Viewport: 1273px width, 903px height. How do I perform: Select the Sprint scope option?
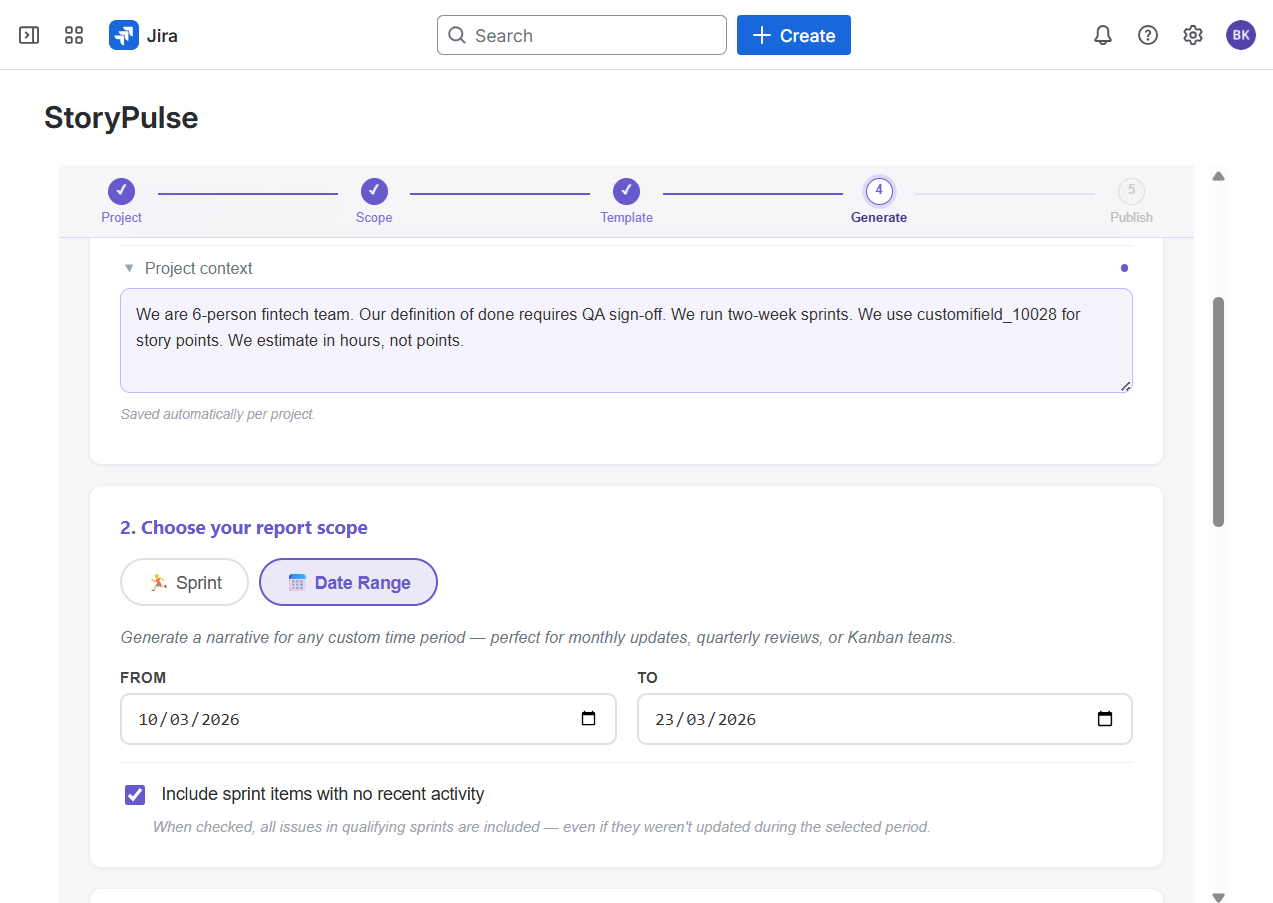tap(184, 582)
